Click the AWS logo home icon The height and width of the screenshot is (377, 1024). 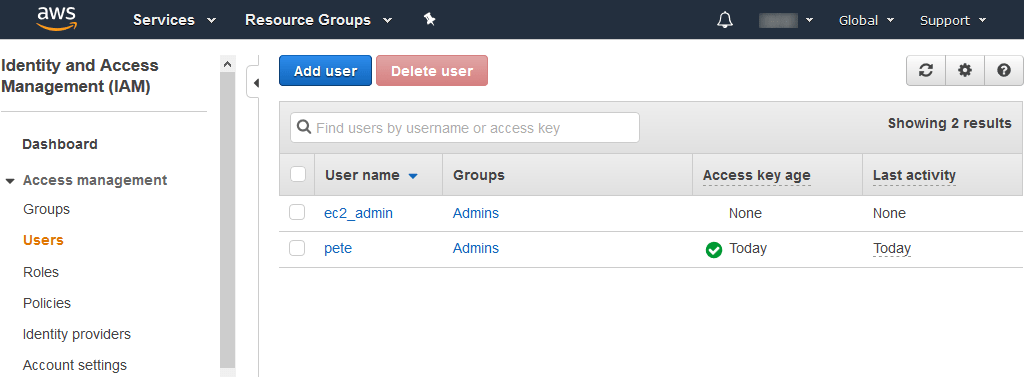[57, 19]
